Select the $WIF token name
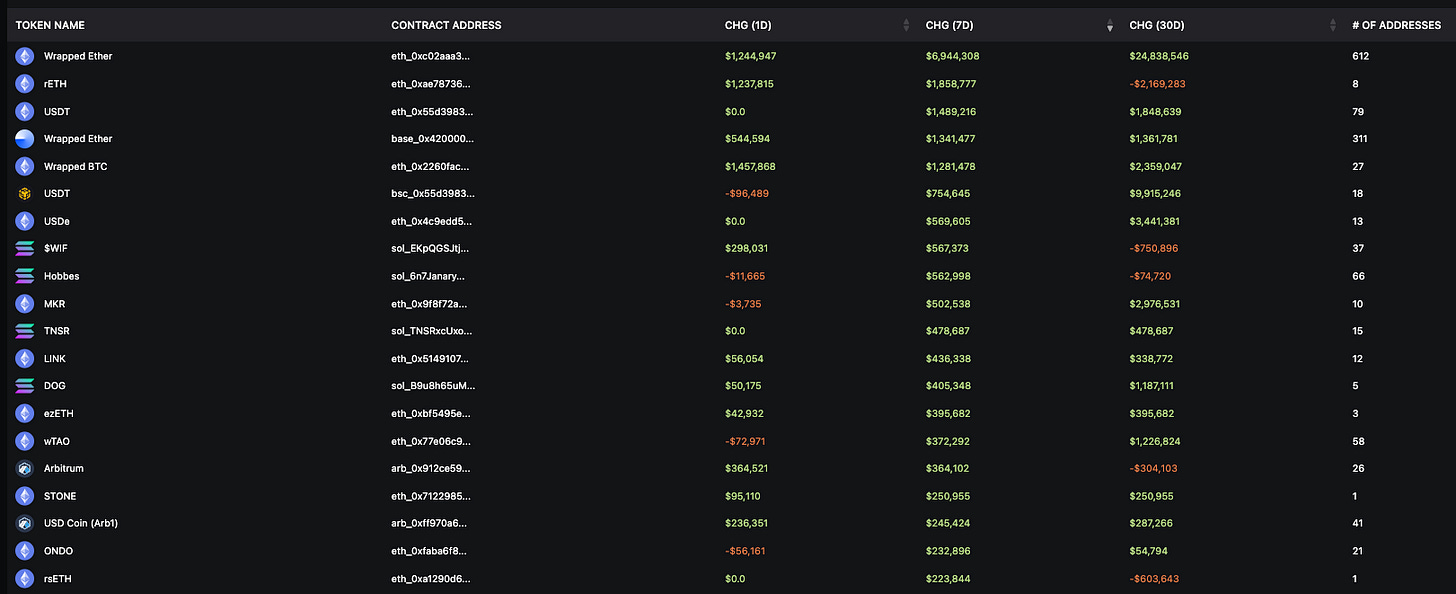The image size is (1456, 594). click(x=56, y=249)
